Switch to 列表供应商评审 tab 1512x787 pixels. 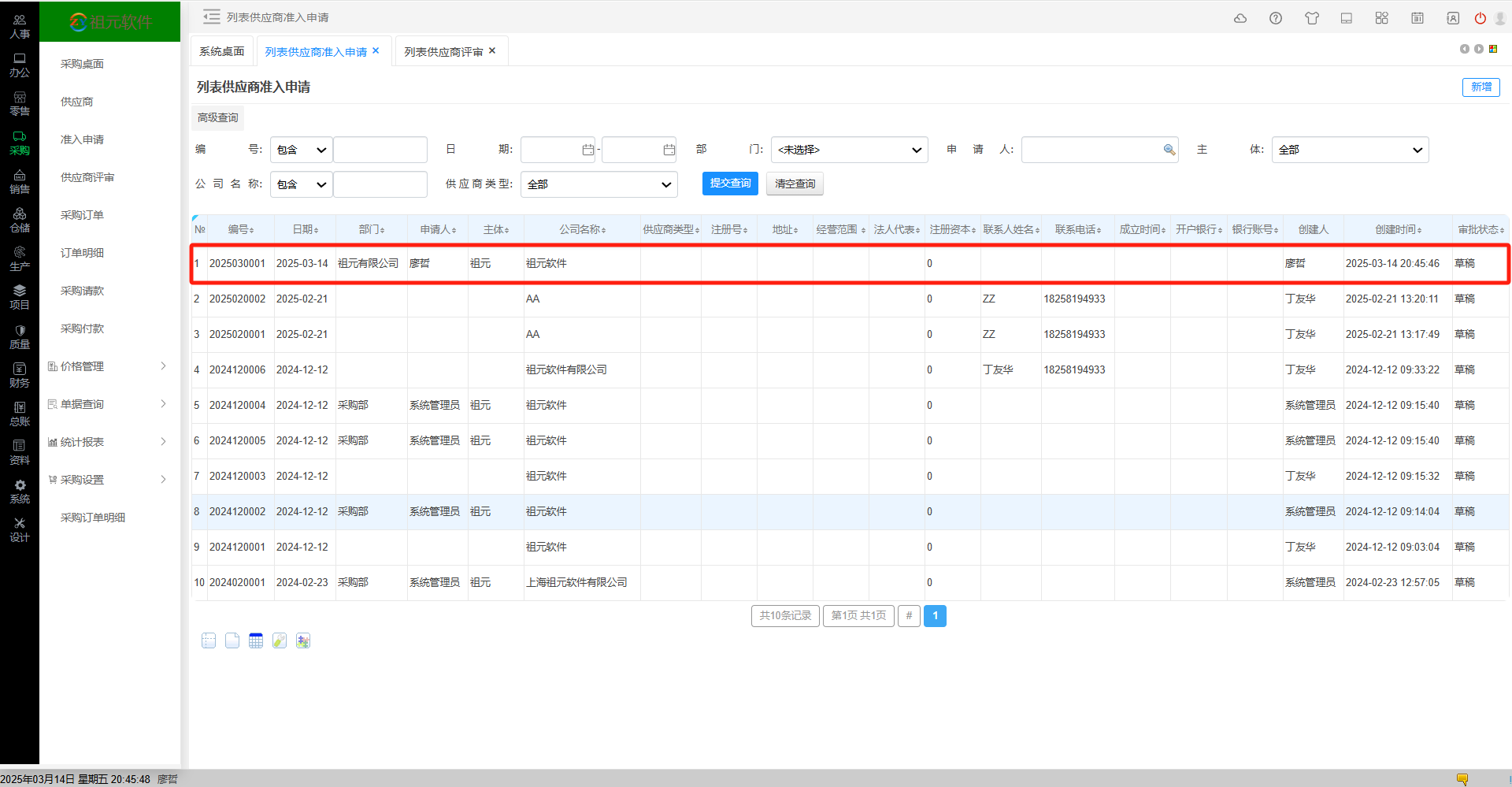(443, 51)
